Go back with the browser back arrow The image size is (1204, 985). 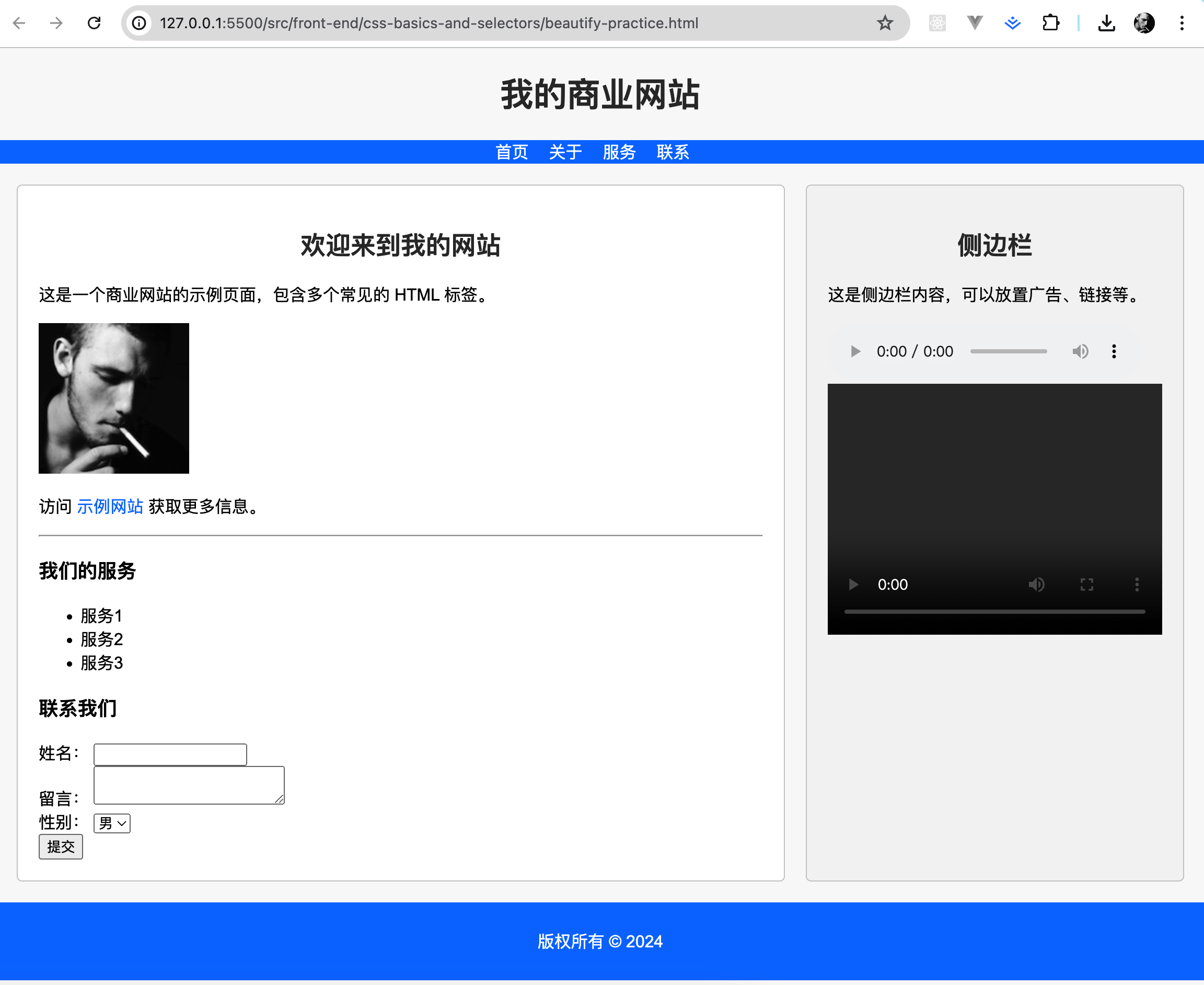tap(19, 23)
